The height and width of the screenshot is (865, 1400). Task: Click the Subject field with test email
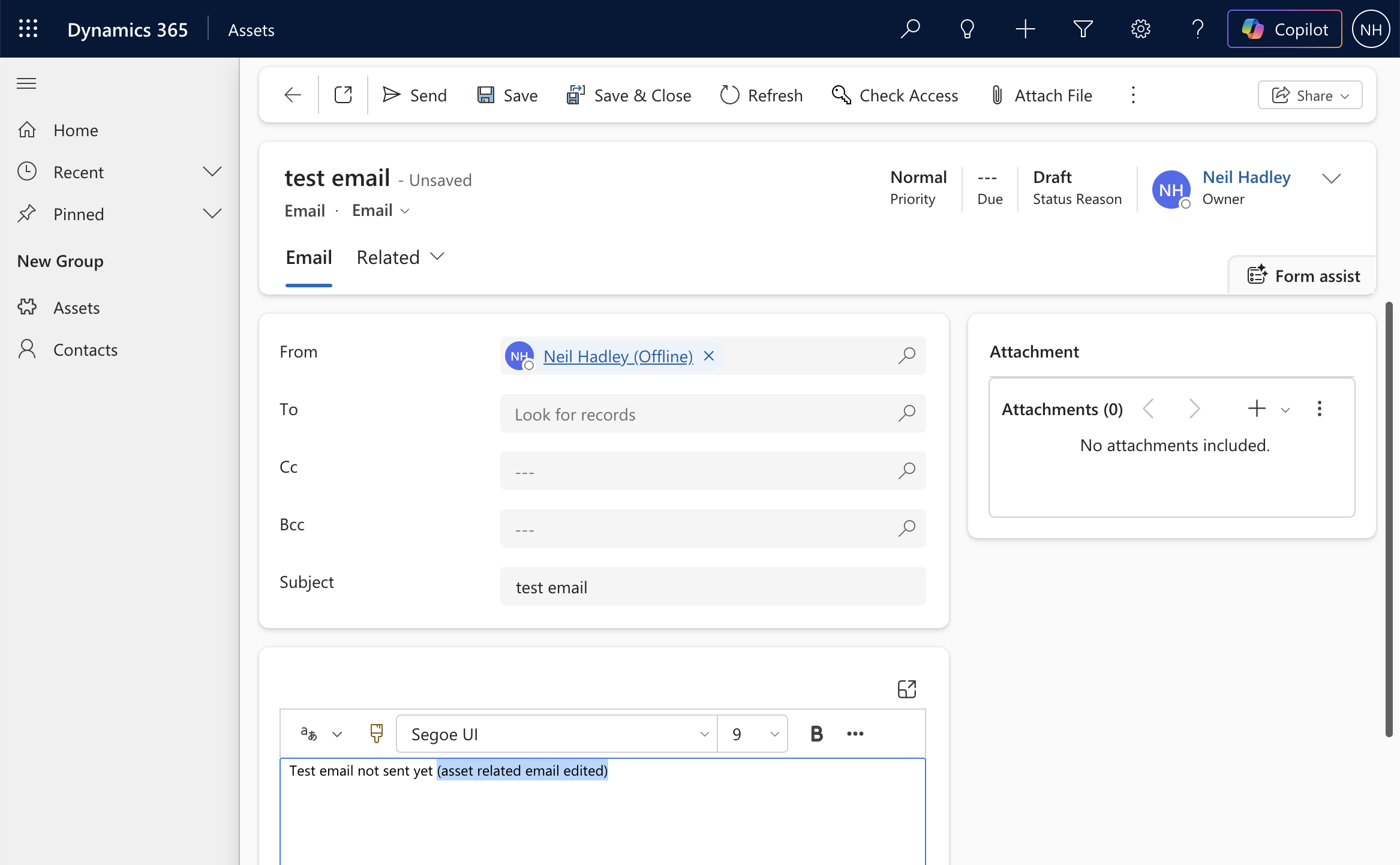coord(713,586)
